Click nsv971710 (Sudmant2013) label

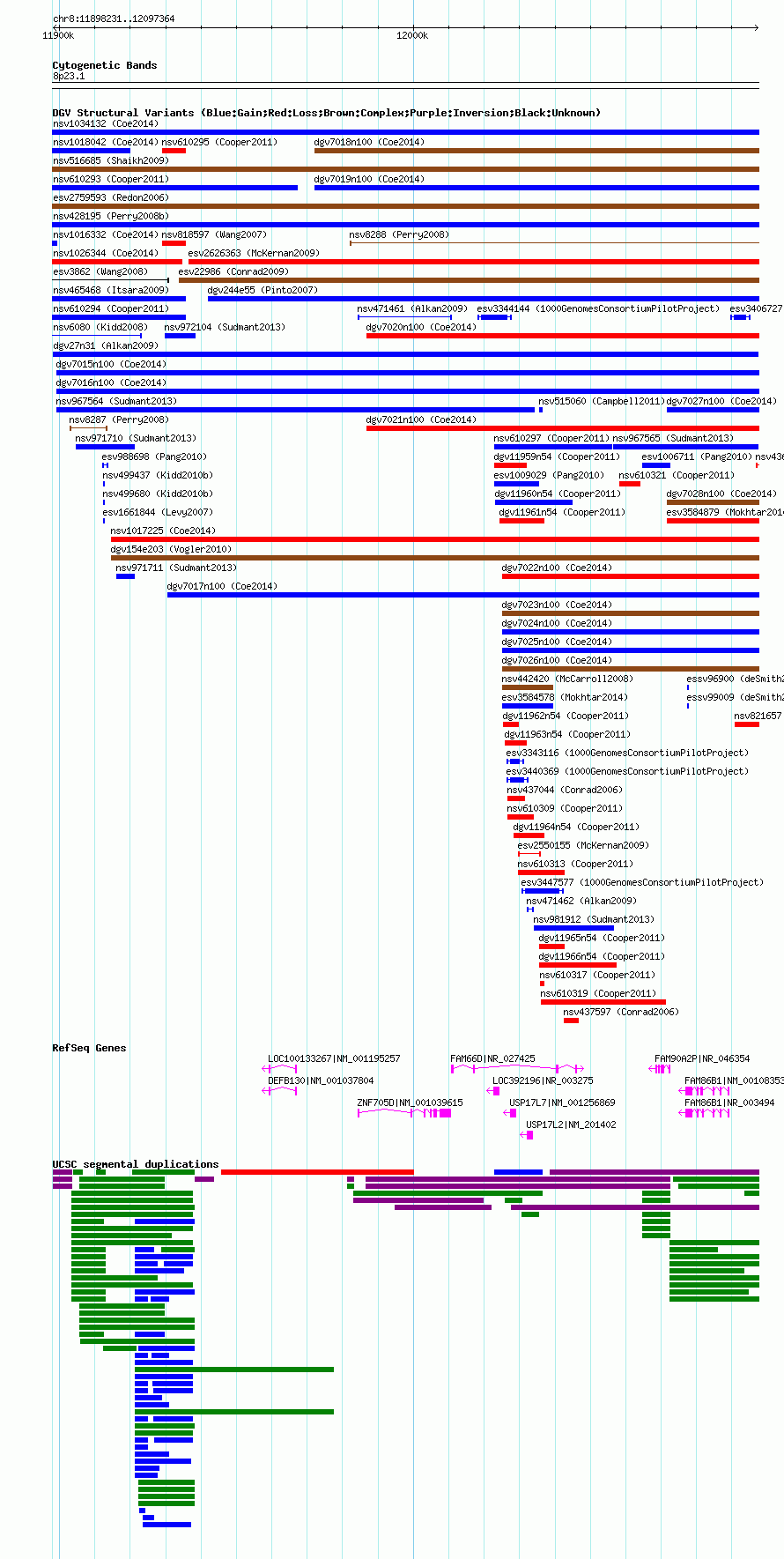[136, 438]
